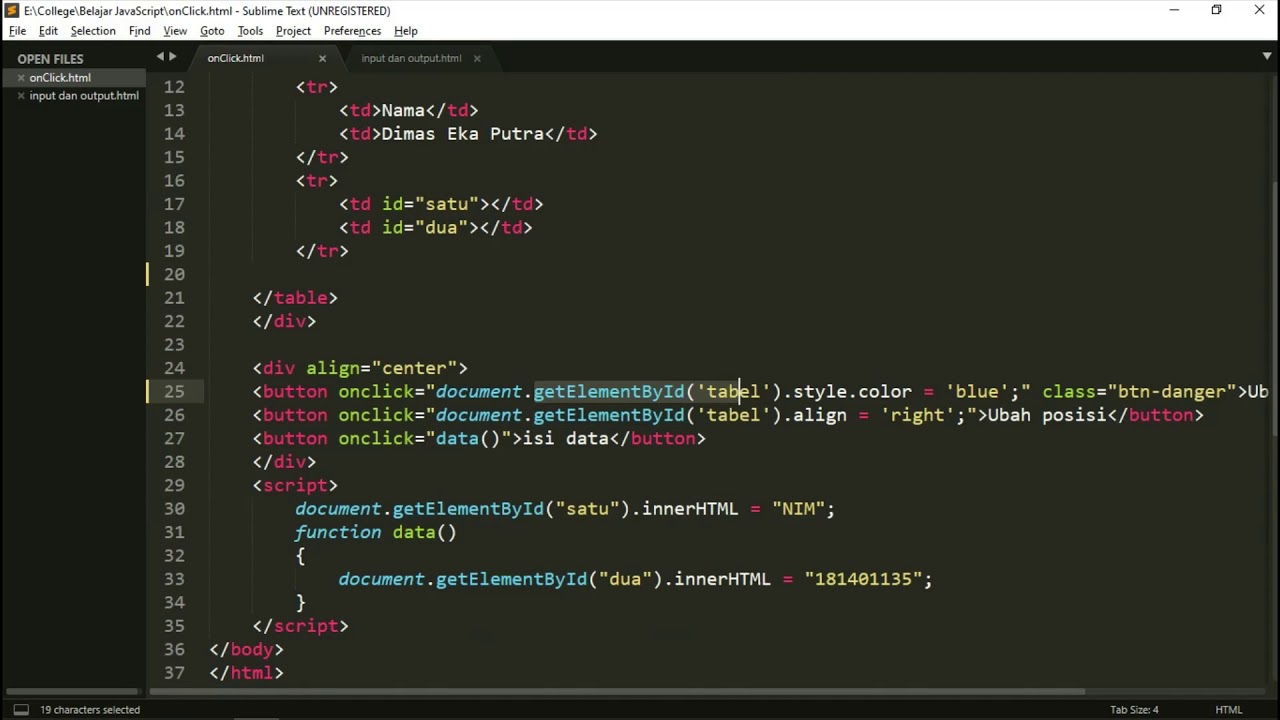Open the View menu

point(175,31)
